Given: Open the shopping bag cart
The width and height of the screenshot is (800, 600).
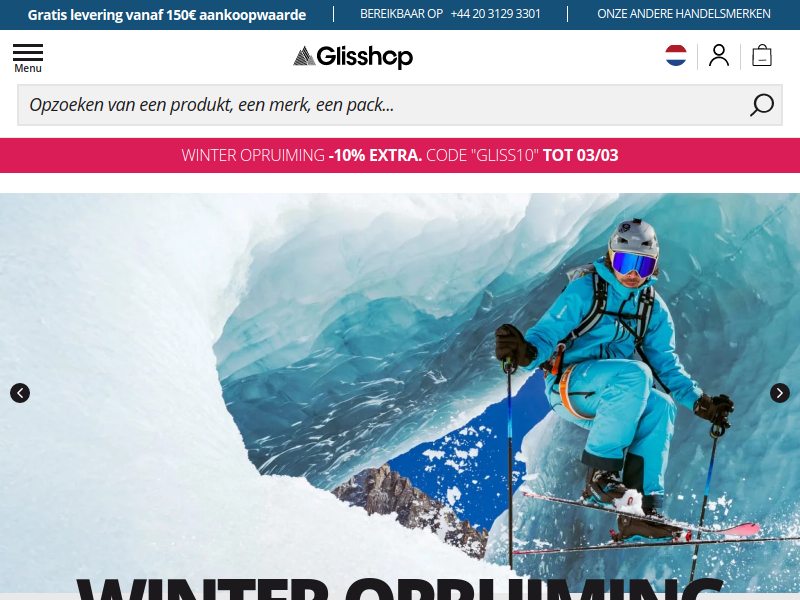Looking at the screenshot, I should tap(762, 55).
